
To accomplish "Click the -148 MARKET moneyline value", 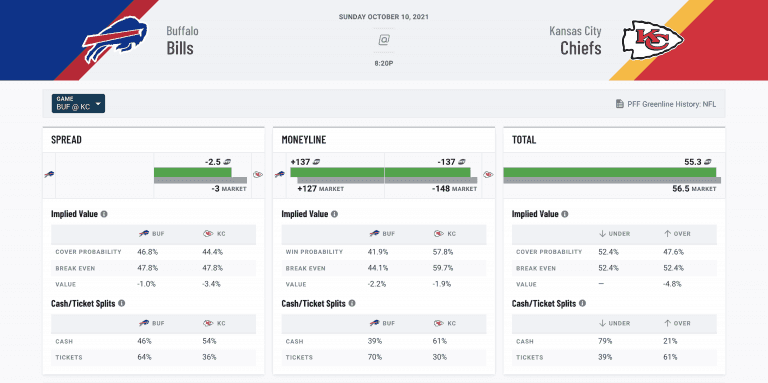I will [x=454, y=189].
